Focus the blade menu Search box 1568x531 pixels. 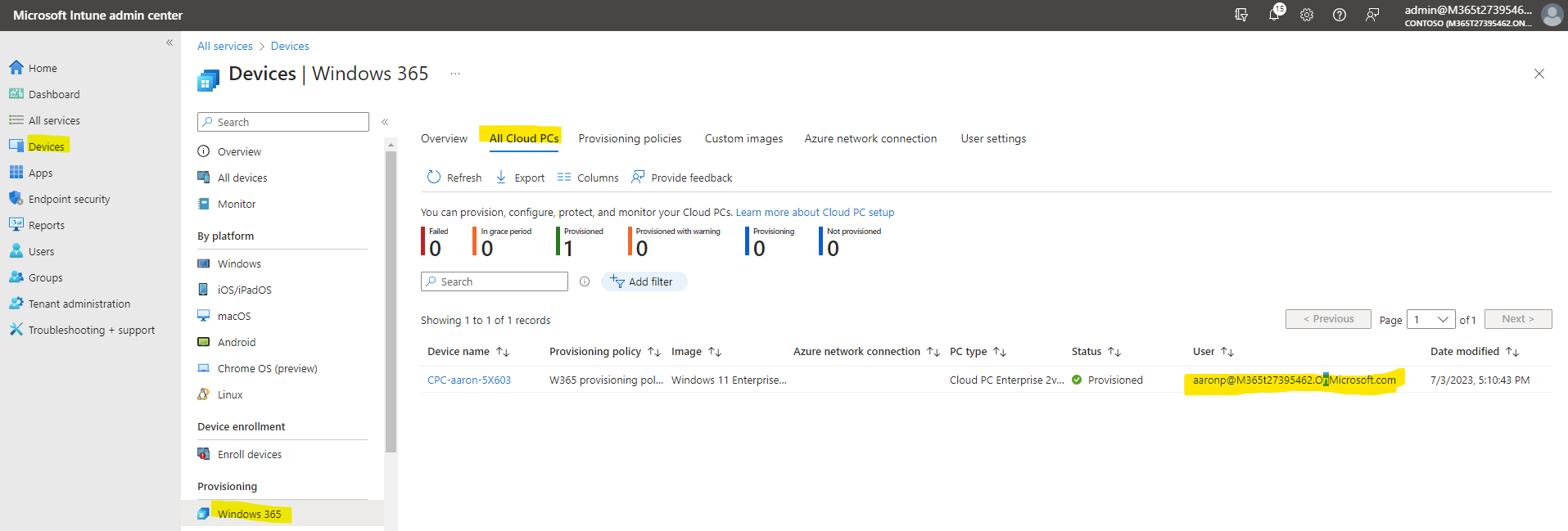point(283,122)
